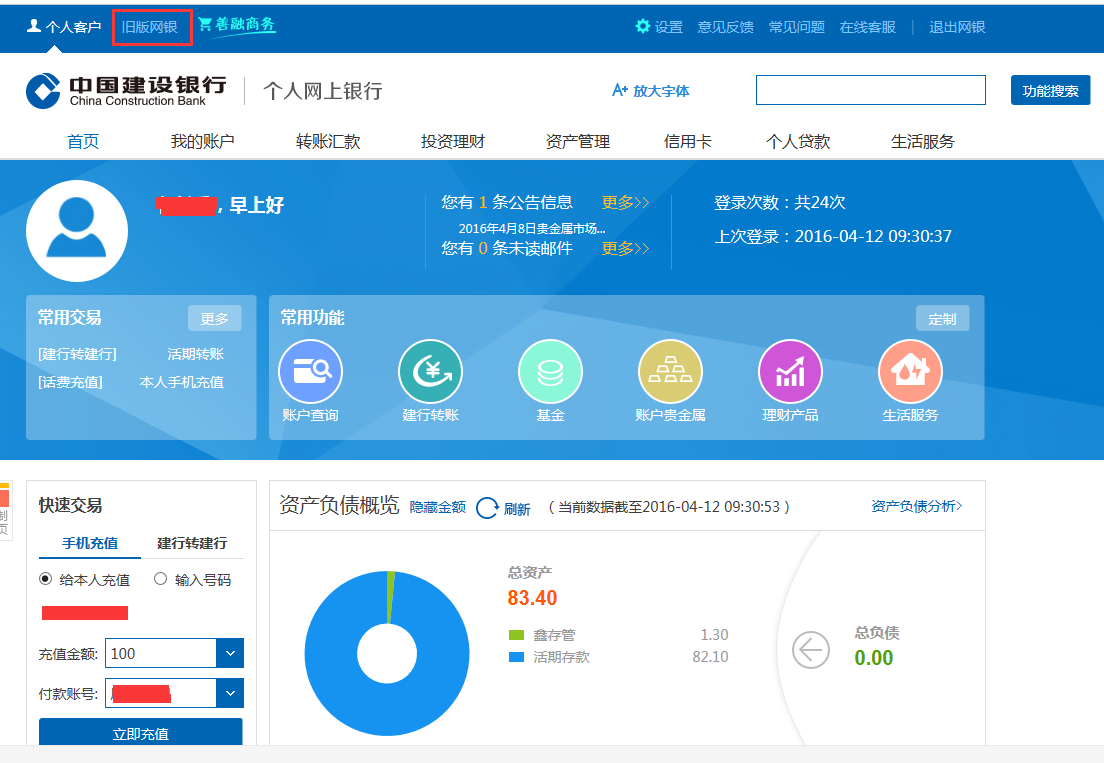This screenshot has width=1104, height=763.
Task: Open the 转账汇款 menu
Action: (327, 141)
